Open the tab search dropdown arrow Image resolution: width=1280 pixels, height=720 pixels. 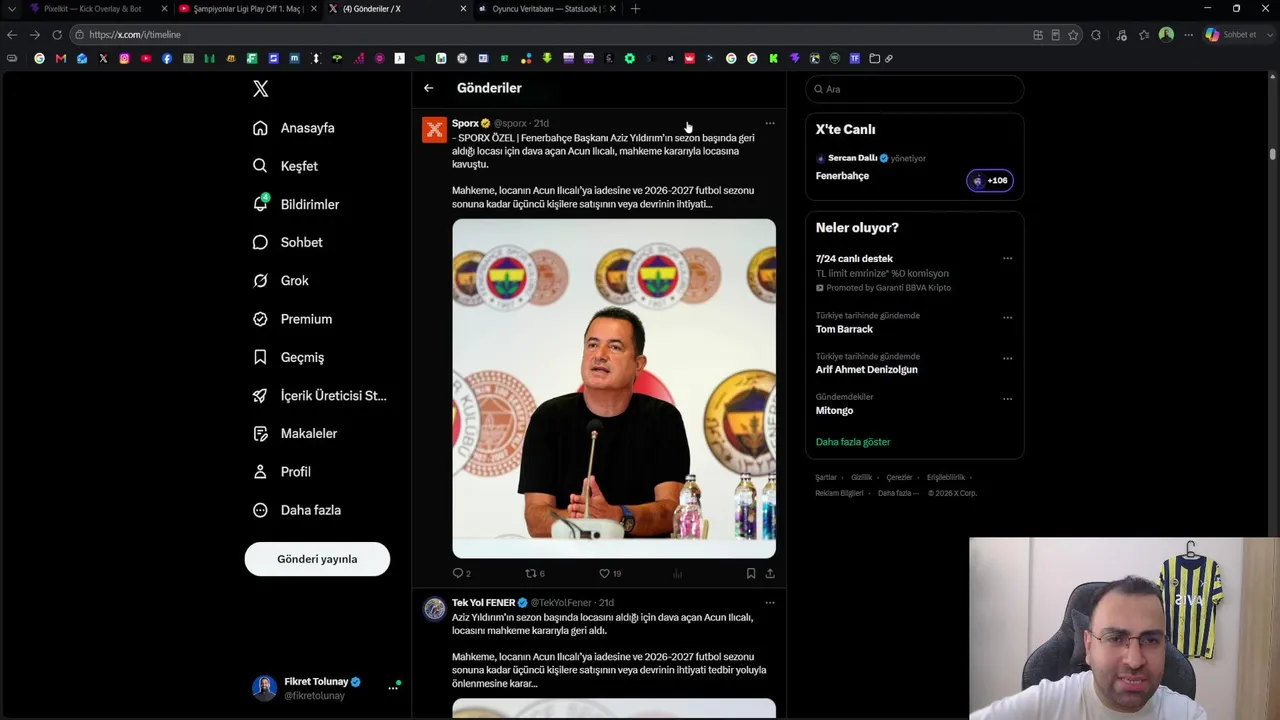coord(11,9)
